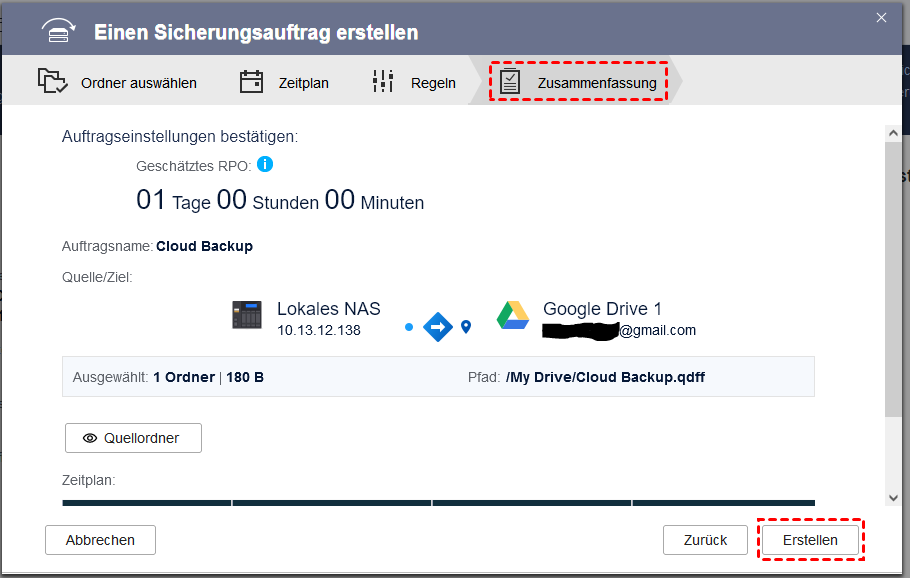
Task: Click the Lokales NAS label
Action: (328, 309)
